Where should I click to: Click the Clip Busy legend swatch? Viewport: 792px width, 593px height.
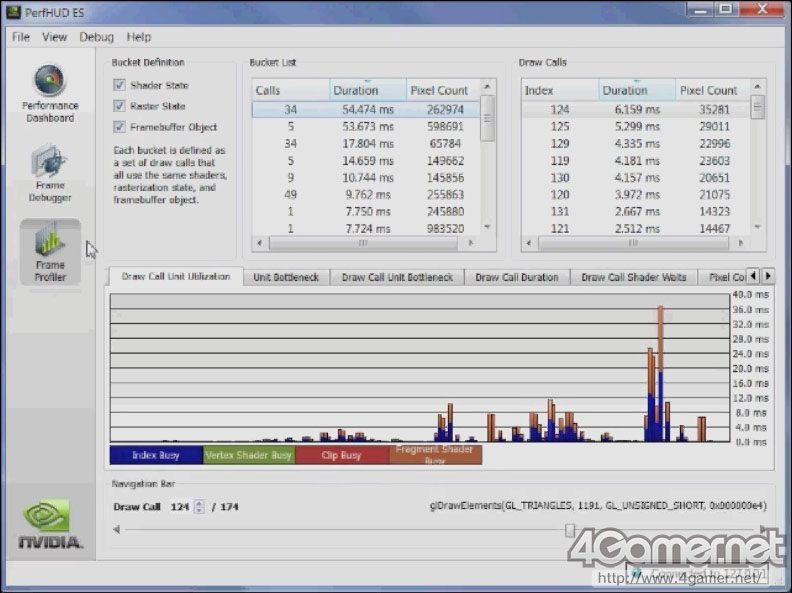[x=342, y=455]
